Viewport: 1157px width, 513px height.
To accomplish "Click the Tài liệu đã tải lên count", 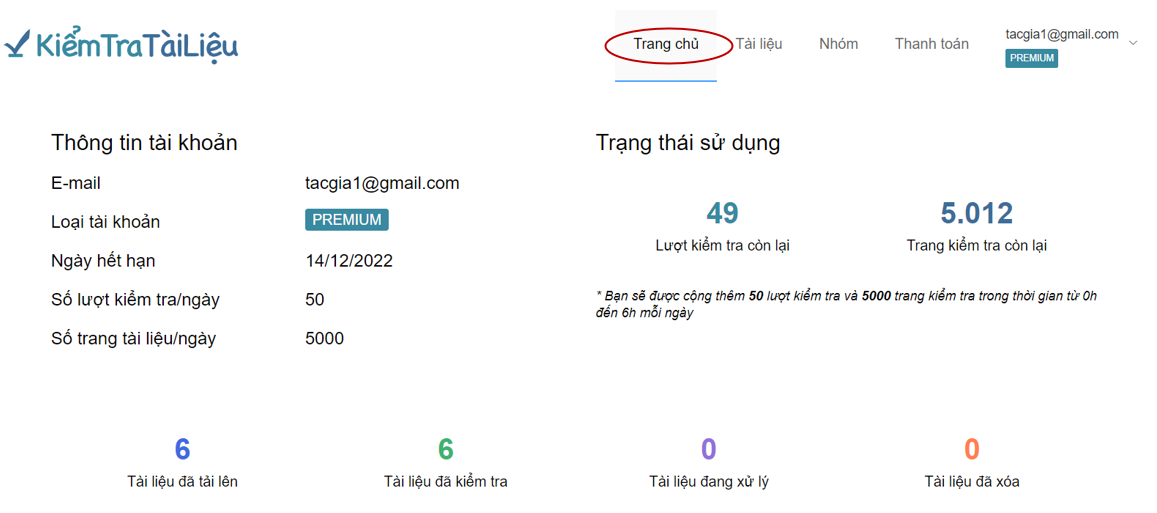I will [182, 449].
